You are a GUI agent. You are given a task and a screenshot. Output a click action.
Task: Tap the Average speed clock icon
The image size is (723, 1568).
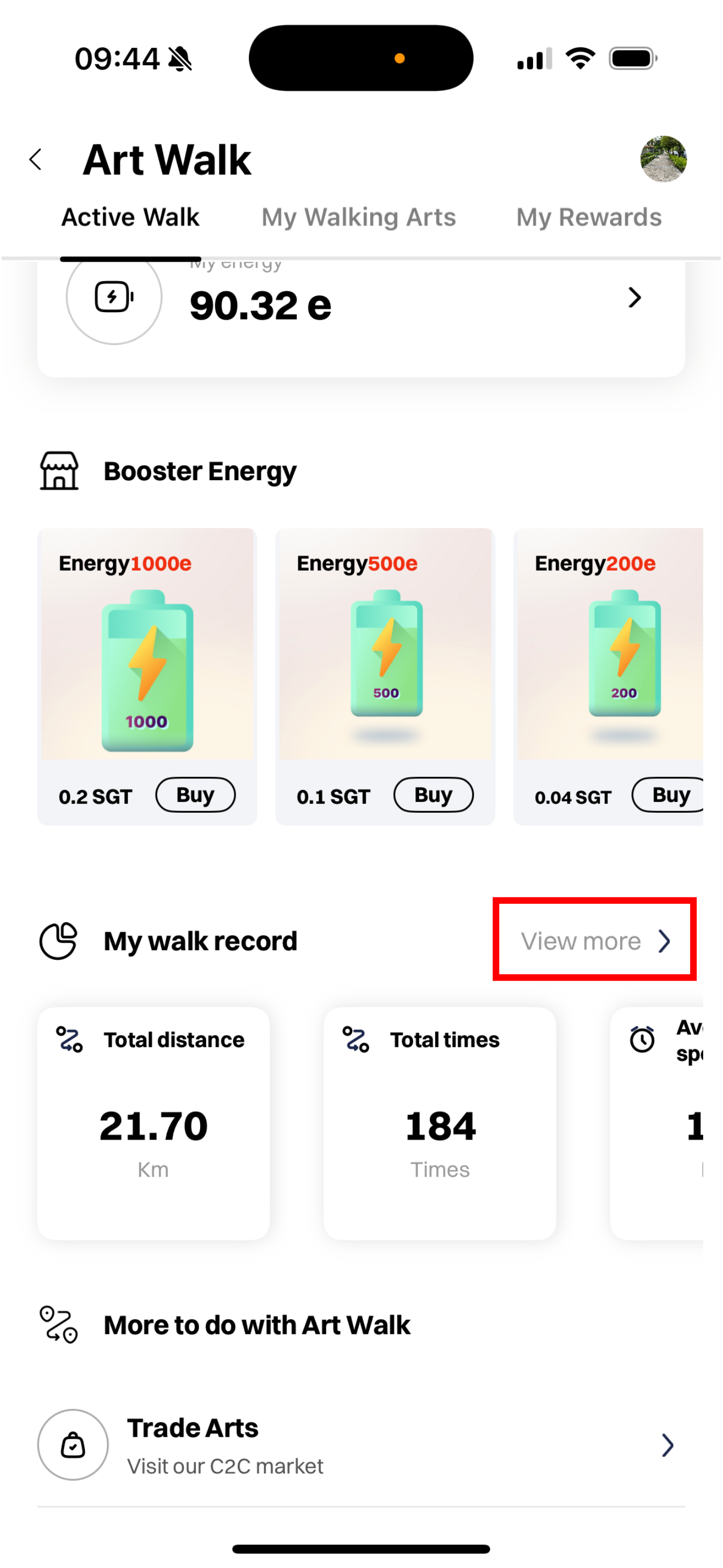click(x=642, y=1039)
